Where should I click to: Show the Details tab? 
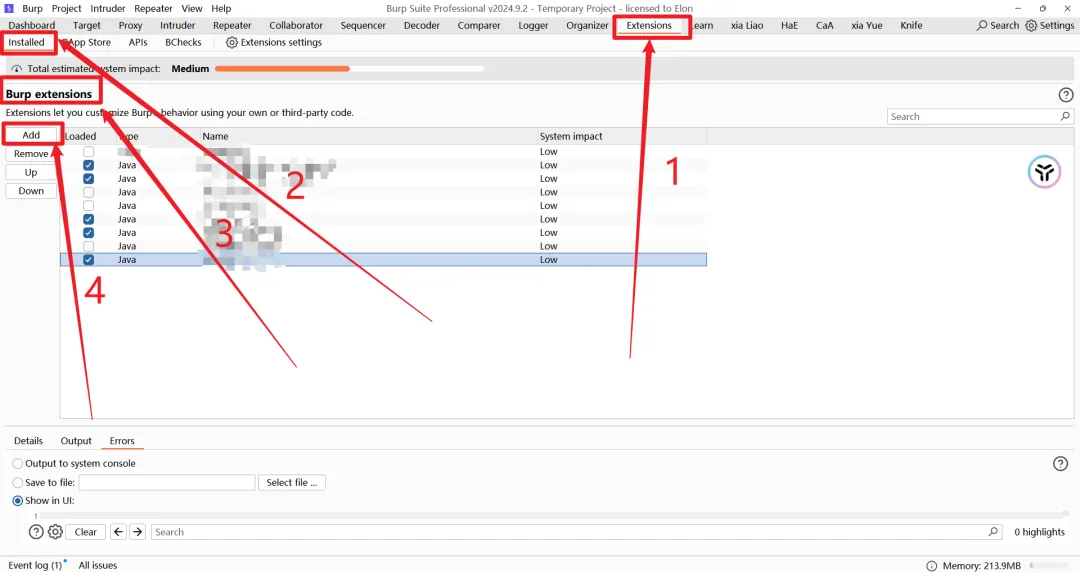click(x=28, y=441)
